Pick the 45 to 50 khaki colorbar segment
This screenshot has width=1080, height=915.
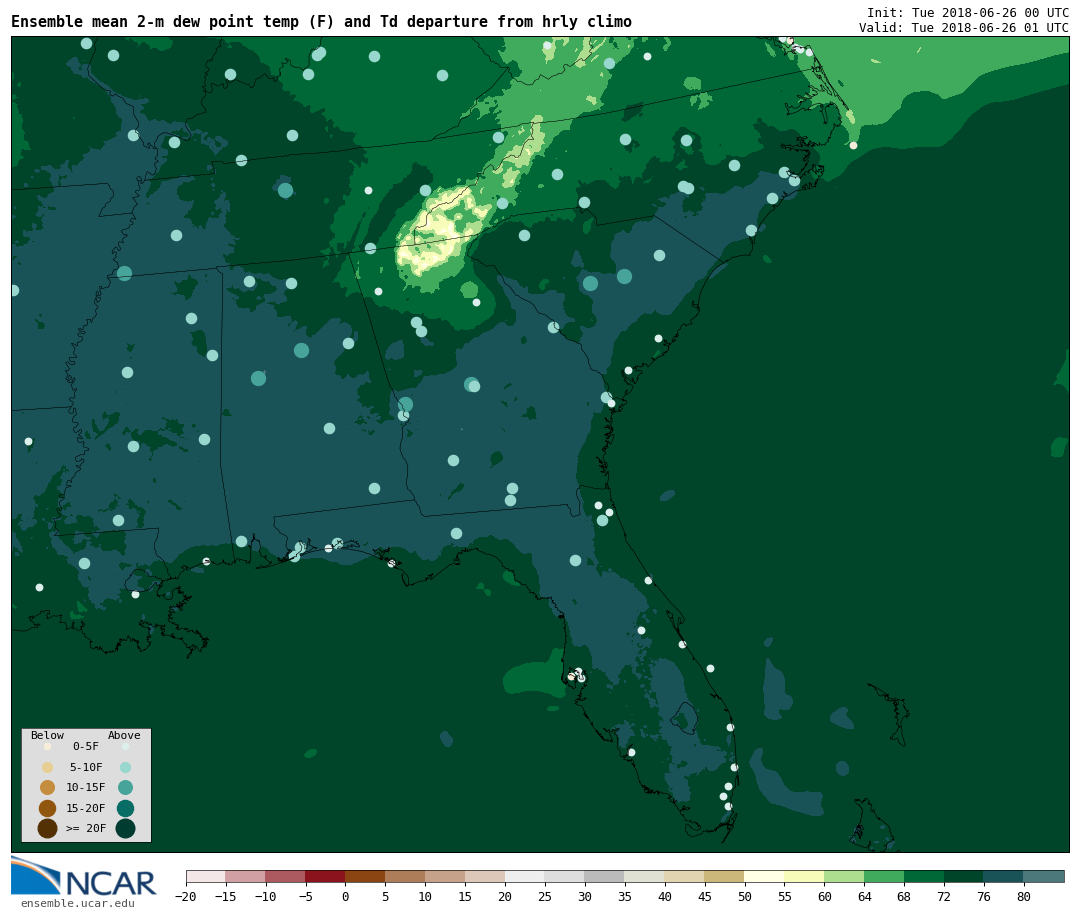pyautogui.click(x=725, y=877)
